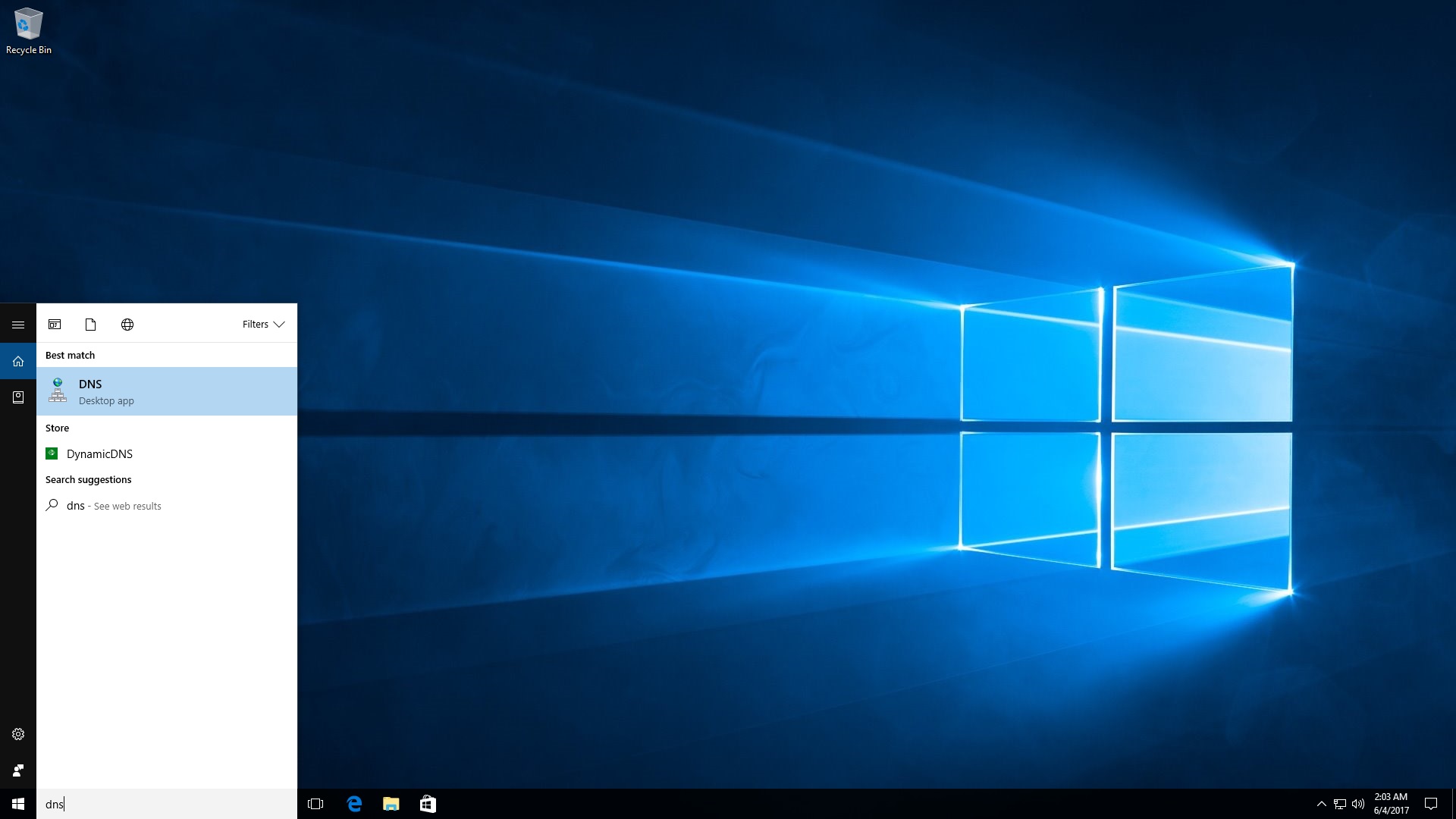This screenshot has width=1456, height=819.
Task: Select the Home search tab icon
Action: pos(18,361)
